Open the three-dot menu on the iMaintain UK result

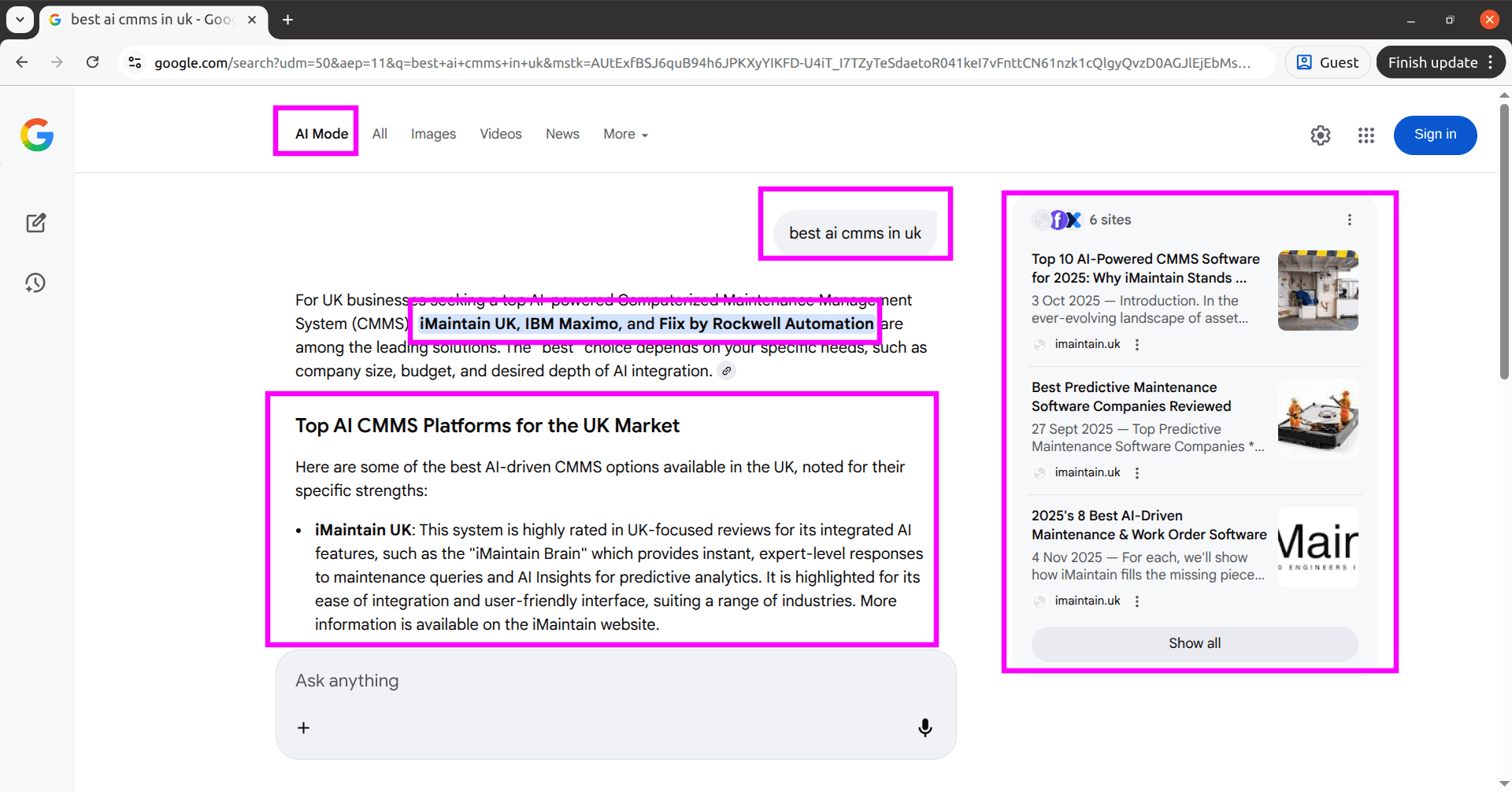pos(1137,344)
